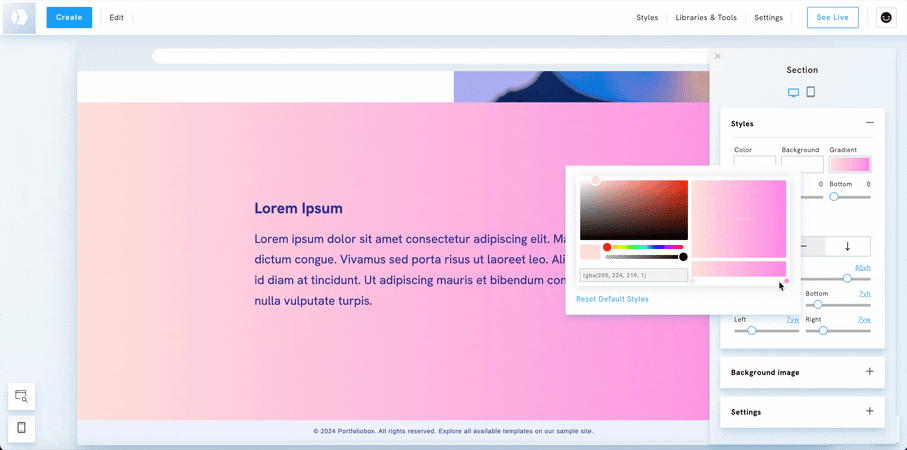Select the desktop view icon in Section panel
Viewport: 907px width, 450px height.
[793, 92]
